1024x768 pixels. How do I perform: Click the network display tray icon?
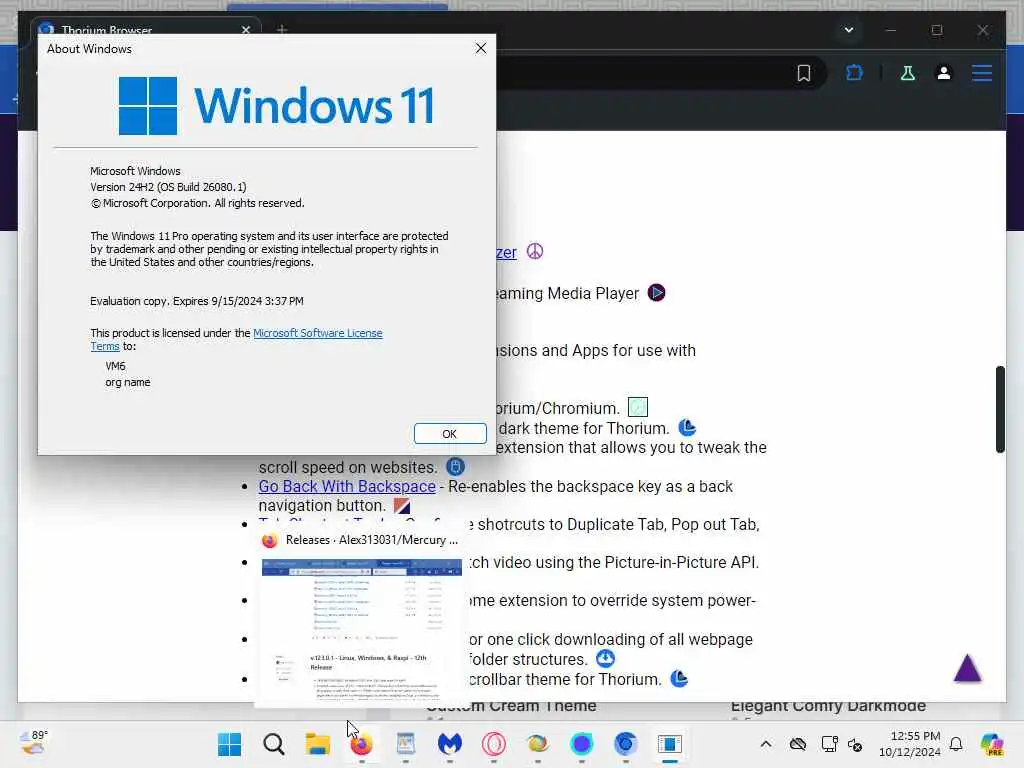[x=829, y=744]
